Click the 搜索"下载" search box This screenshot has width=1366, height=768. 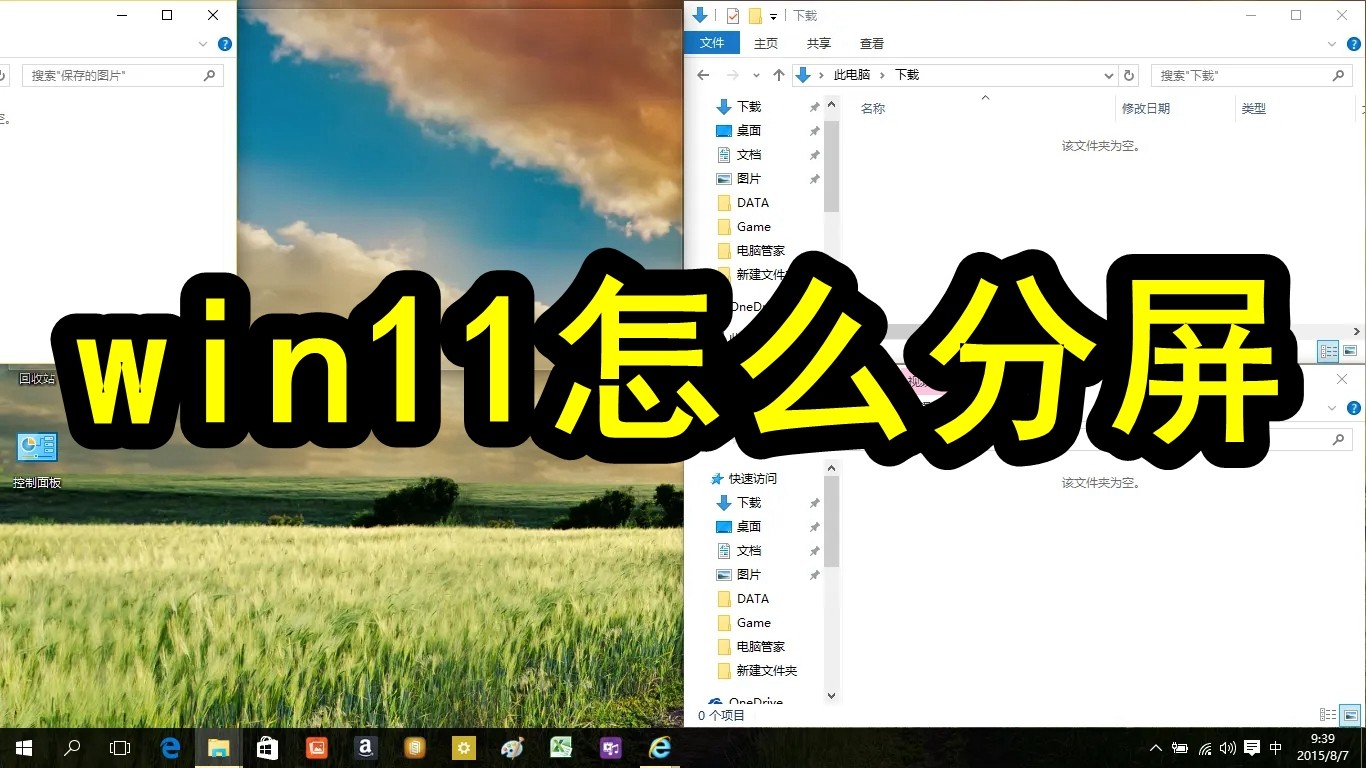(x=1252, y=75)
